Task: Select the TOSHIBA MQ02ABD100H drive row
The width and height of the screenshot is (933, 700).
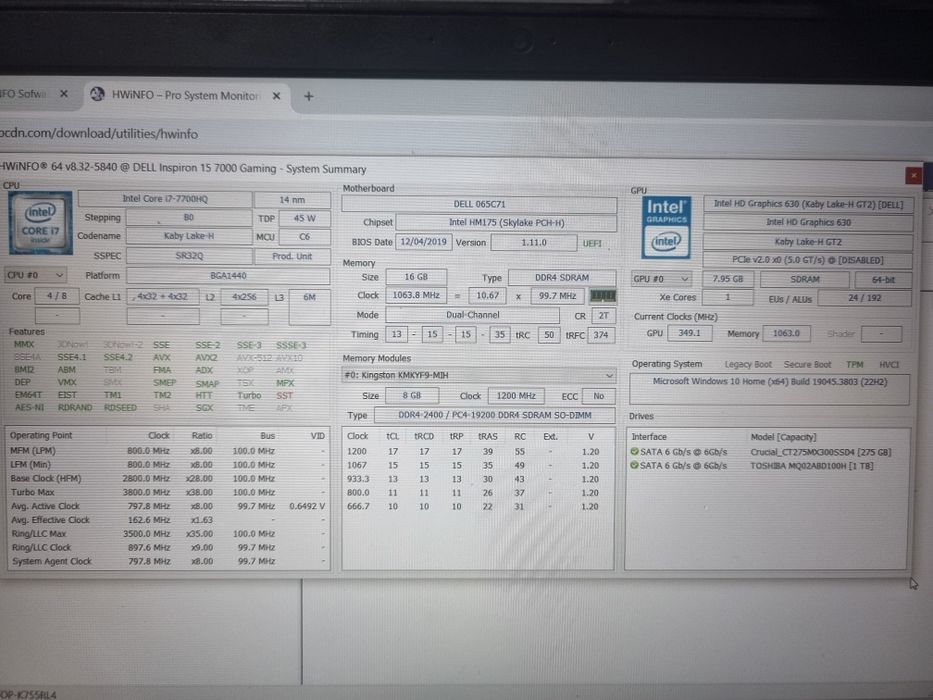Action: (767, 465)
